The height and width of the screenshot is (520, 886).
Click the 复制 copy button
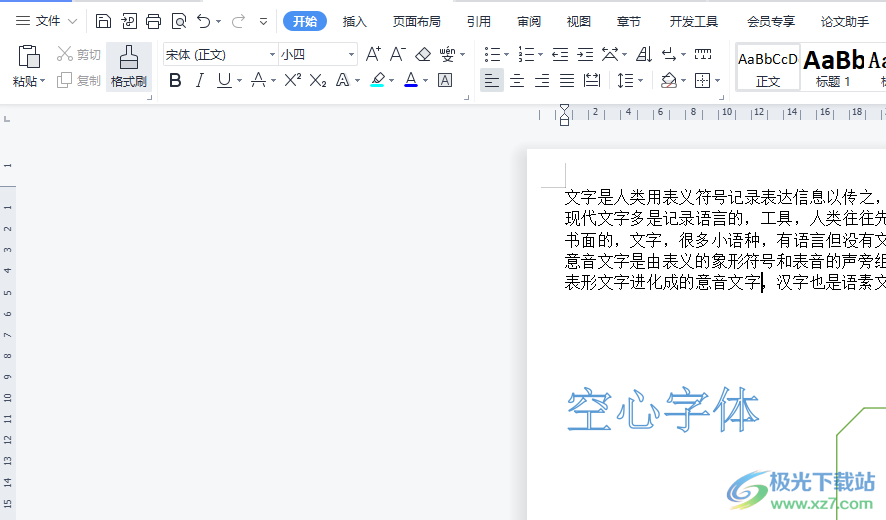coord(79,80)
